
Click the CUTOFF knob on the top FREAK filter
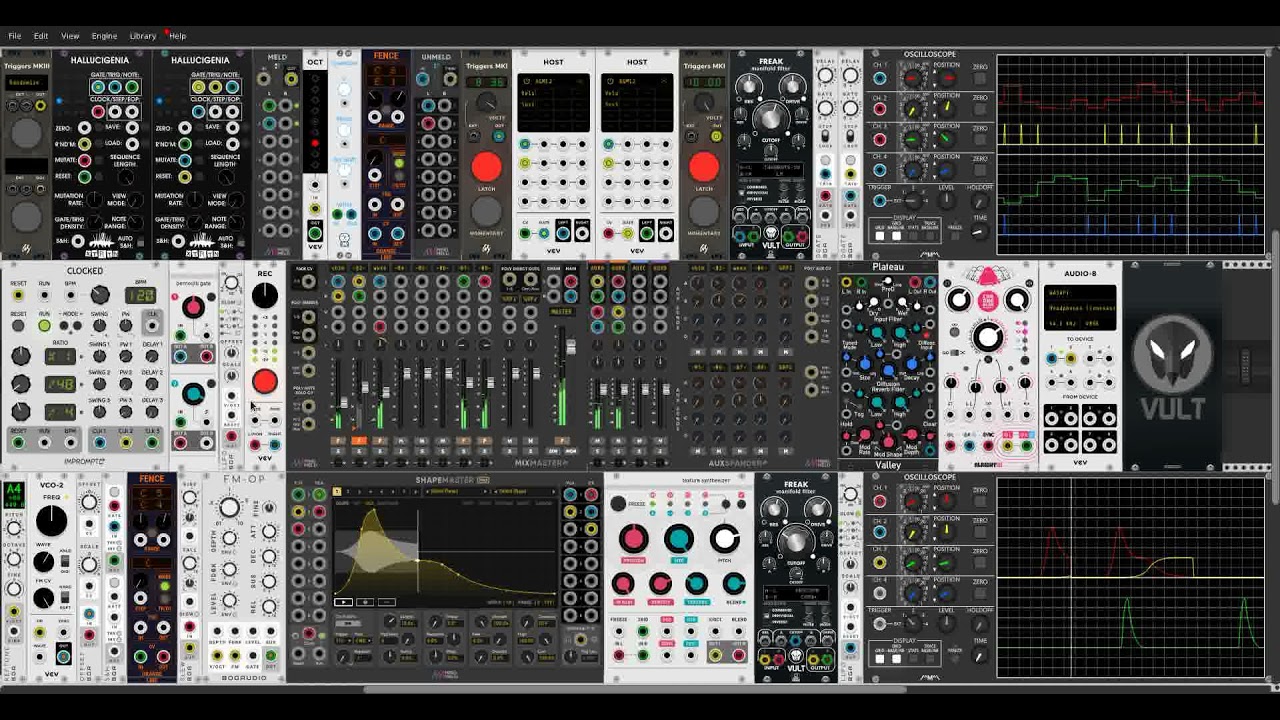point(771,119)
